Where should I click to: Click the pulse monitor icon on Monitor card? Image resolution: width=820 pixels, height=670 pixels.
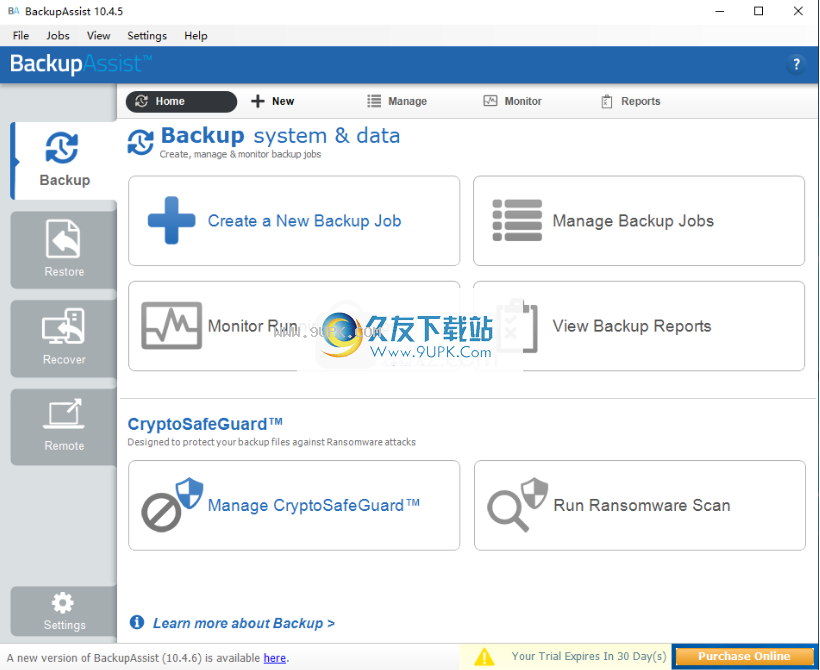coord(172,325)
